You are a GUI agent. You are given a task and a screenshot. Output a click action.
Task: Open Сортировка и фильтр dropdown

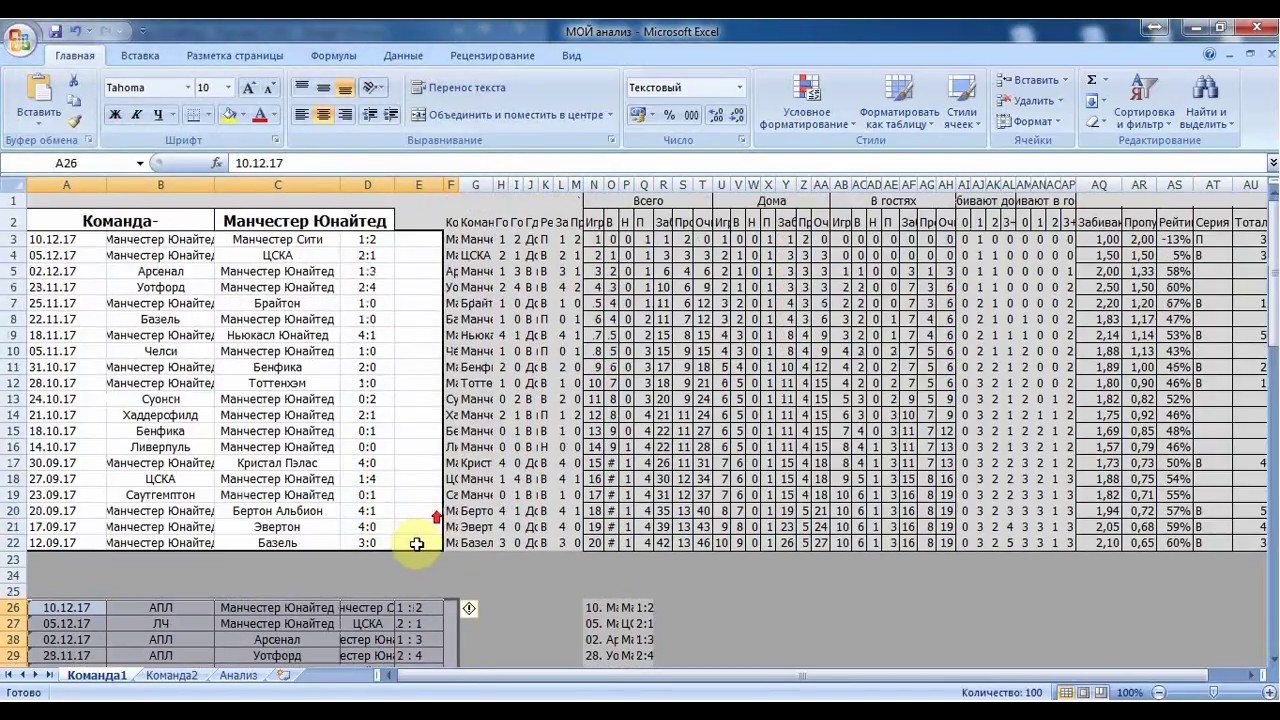click(1144, 102)
